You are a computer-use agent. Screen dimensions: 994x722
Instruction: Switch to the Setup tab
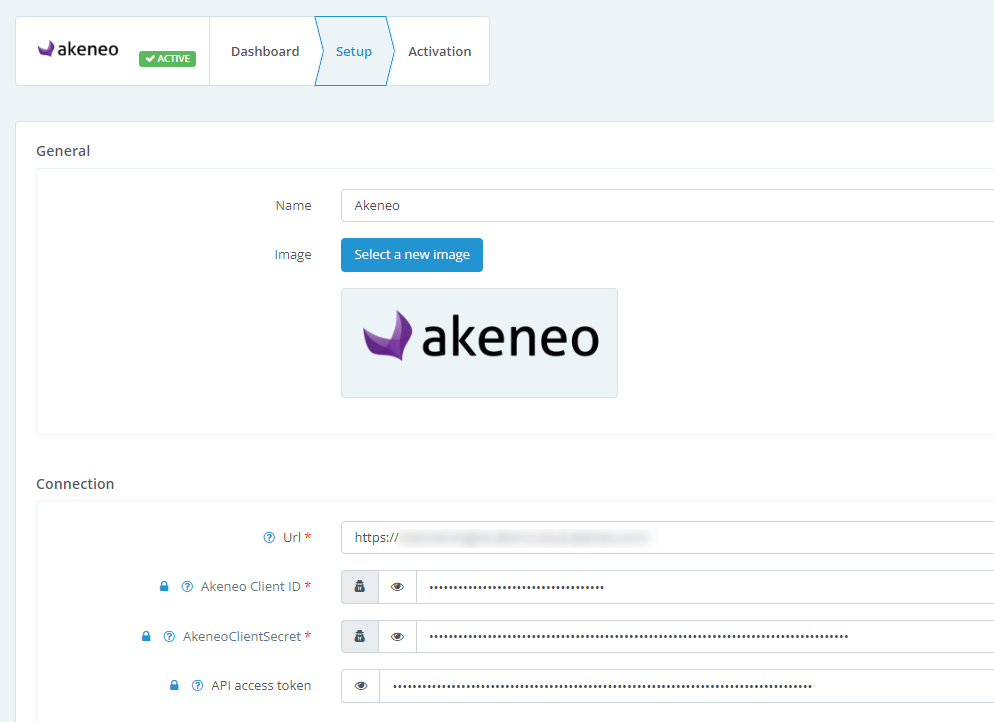354,51
